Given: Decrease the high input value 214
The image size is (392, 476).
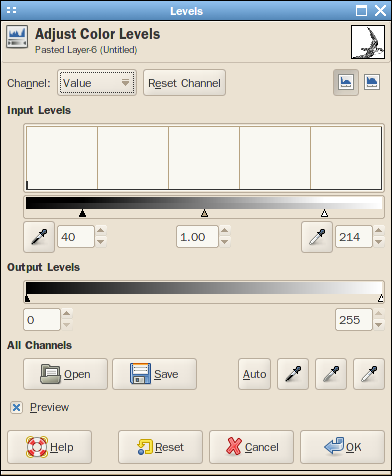Looking at the screenshot, I should pyautogui.click(x=379, y=242).
